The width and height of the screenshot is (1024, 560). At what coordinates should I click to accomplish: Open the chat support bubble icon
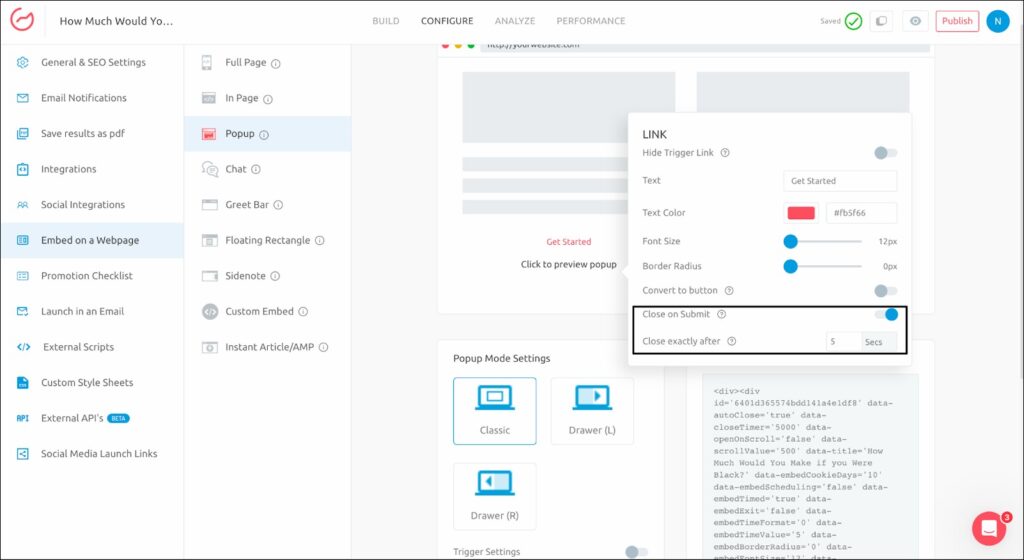point(988,528)
